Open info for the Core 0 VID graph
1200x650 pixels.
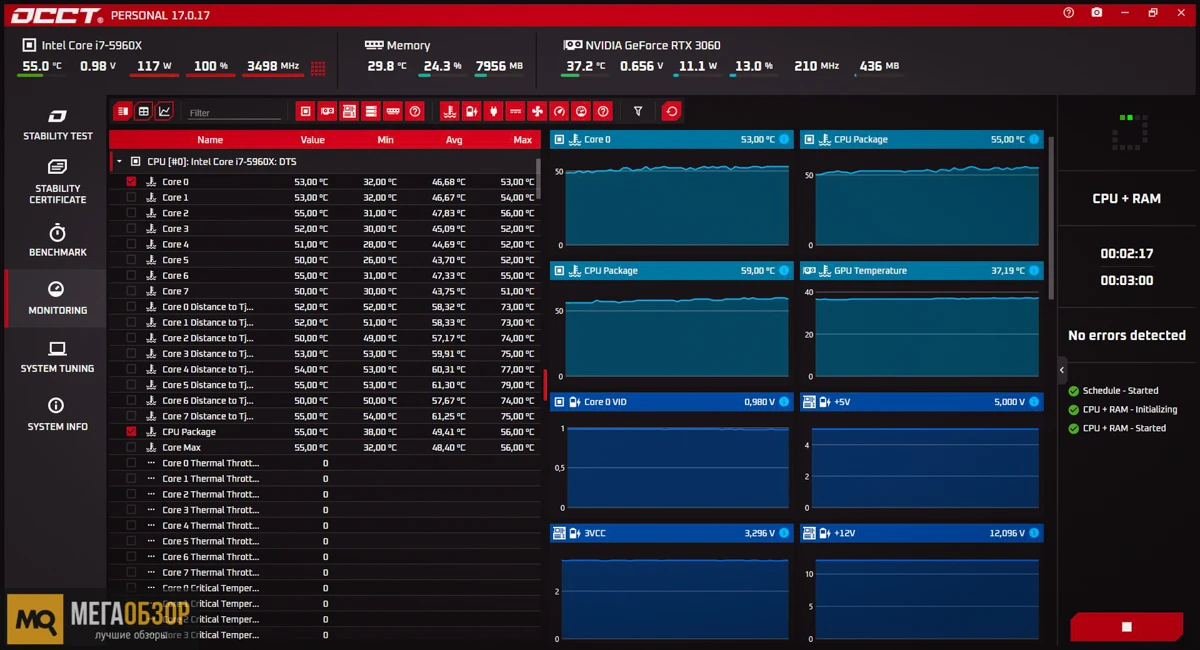[x=783, y=401]
